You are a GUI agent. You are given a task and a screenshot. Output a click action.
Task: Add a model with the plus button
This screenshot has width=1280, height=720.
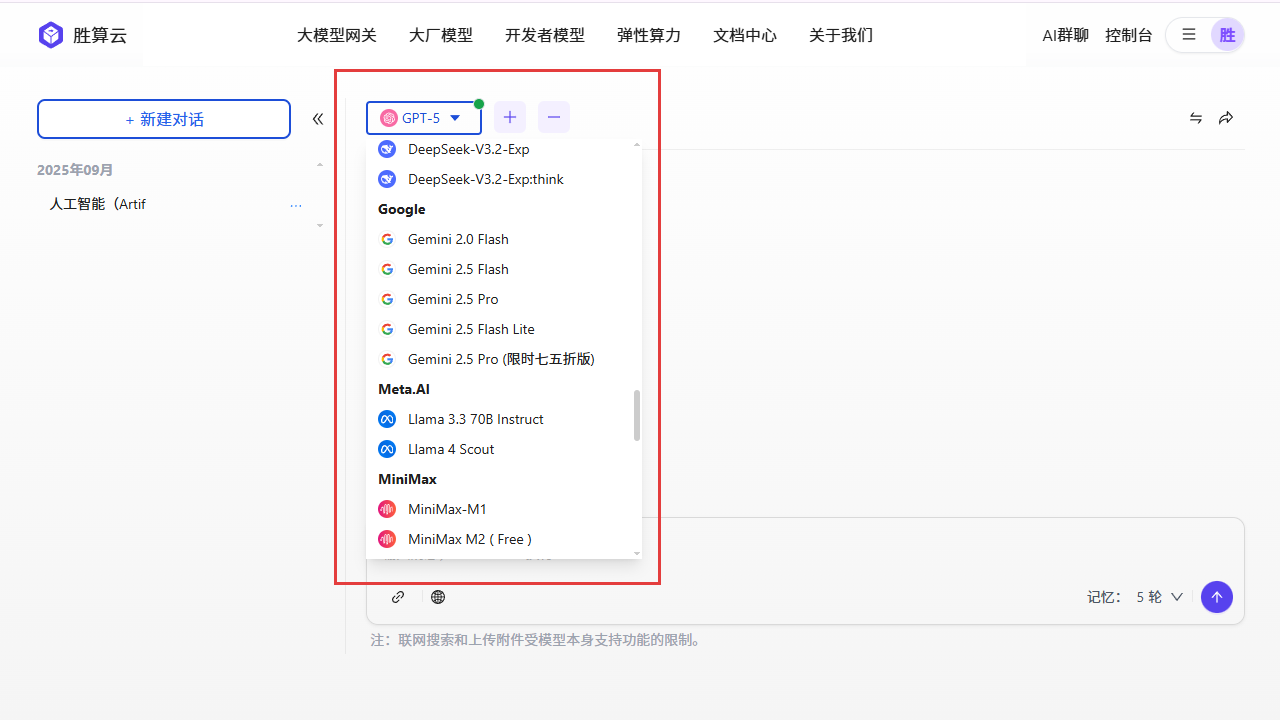[x=510, y=117]
